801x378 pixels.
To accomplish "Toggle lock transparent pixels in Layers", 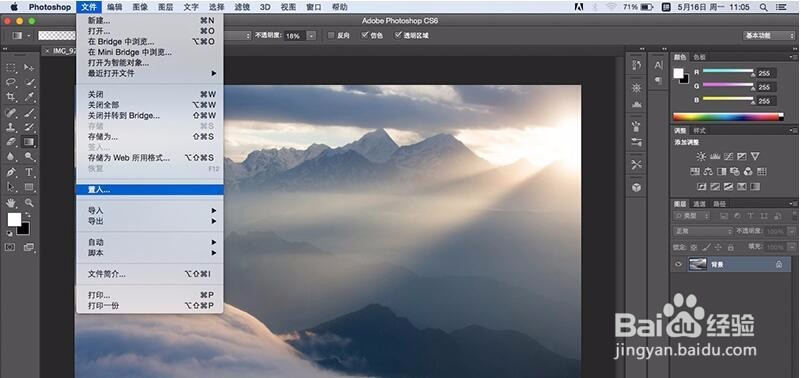I will coord(694,247).
